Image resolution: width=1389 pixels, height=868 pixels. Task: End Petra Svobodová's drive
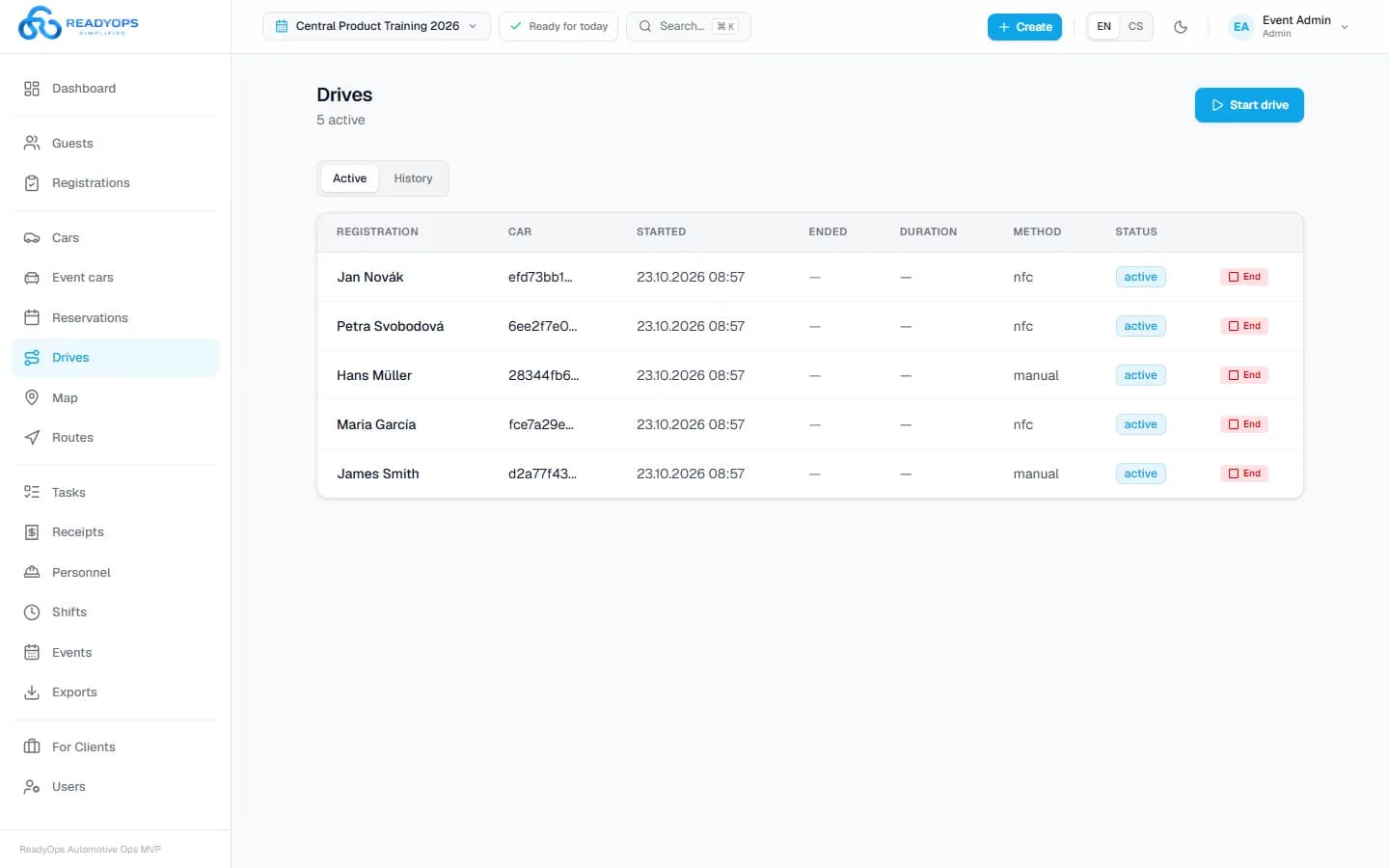tap(1244, 326)
